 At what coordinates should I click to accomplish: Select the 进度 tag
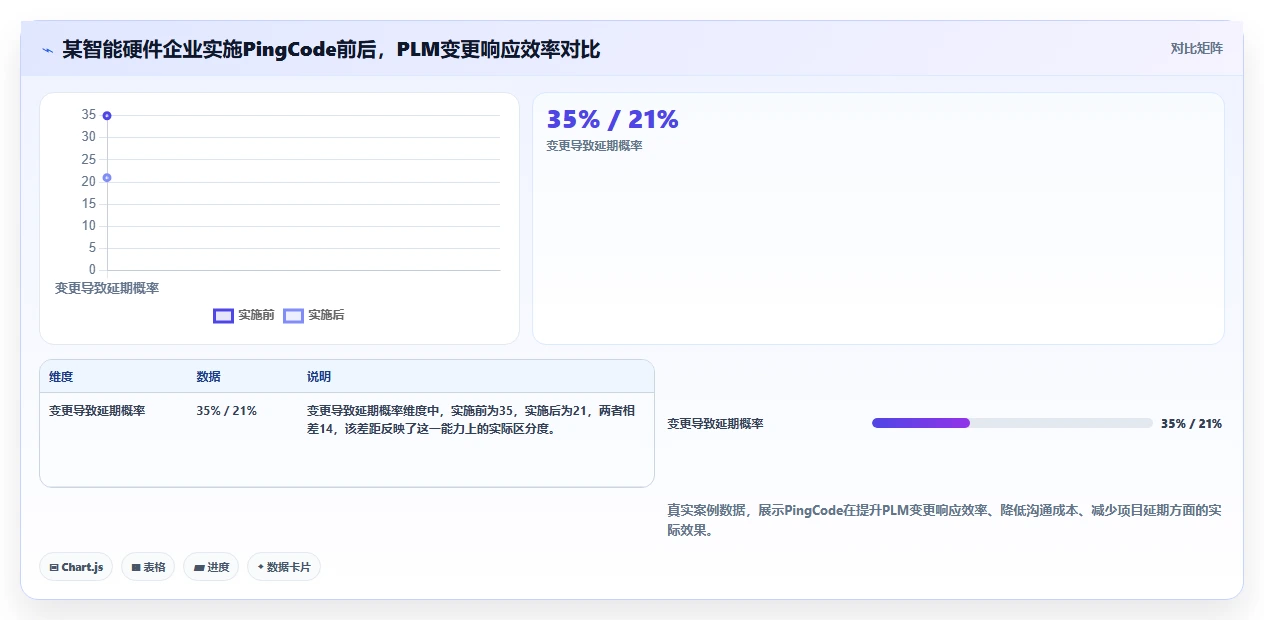211,567
